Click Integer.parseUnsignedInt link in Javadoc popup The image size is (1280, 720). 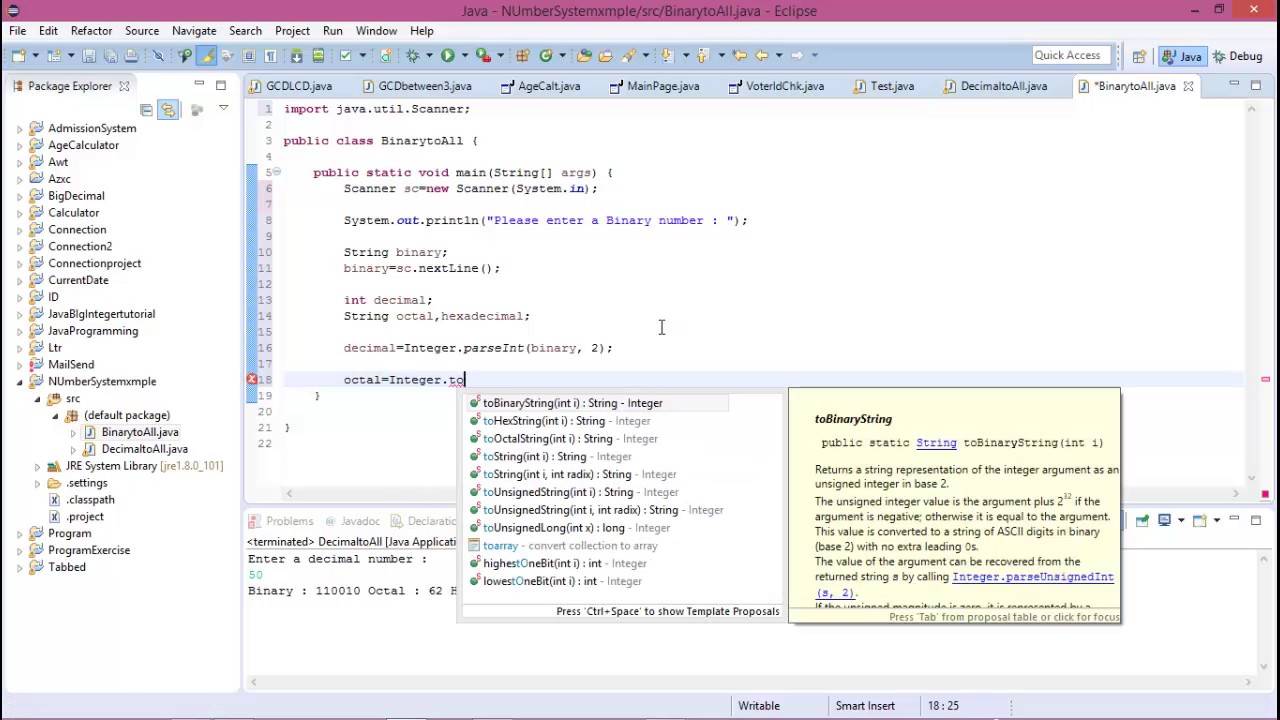click(x=1032, y=577)
